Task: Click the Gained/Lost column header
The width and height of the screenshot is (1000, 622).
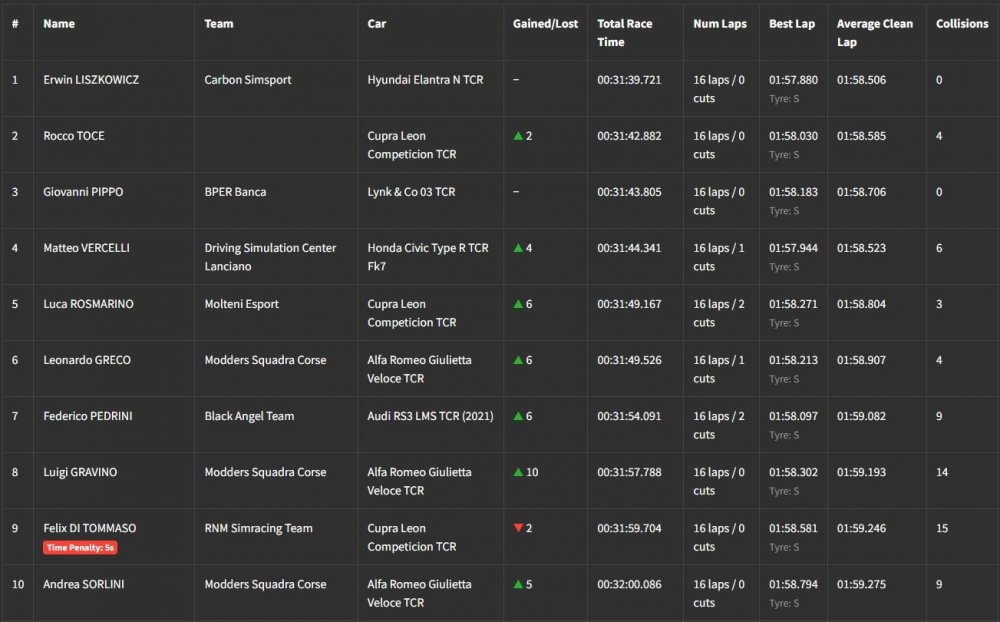Action: coord(545,24)
